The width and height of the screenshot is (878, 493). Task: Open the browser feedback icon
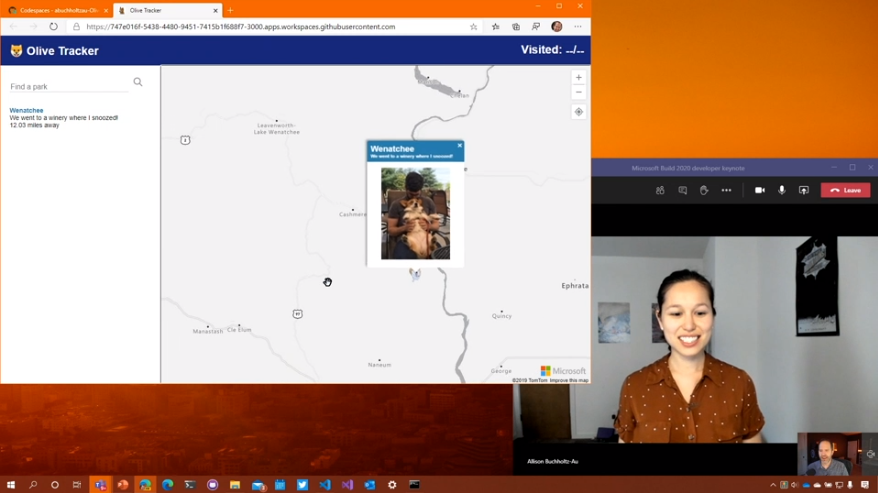(536, 26)
